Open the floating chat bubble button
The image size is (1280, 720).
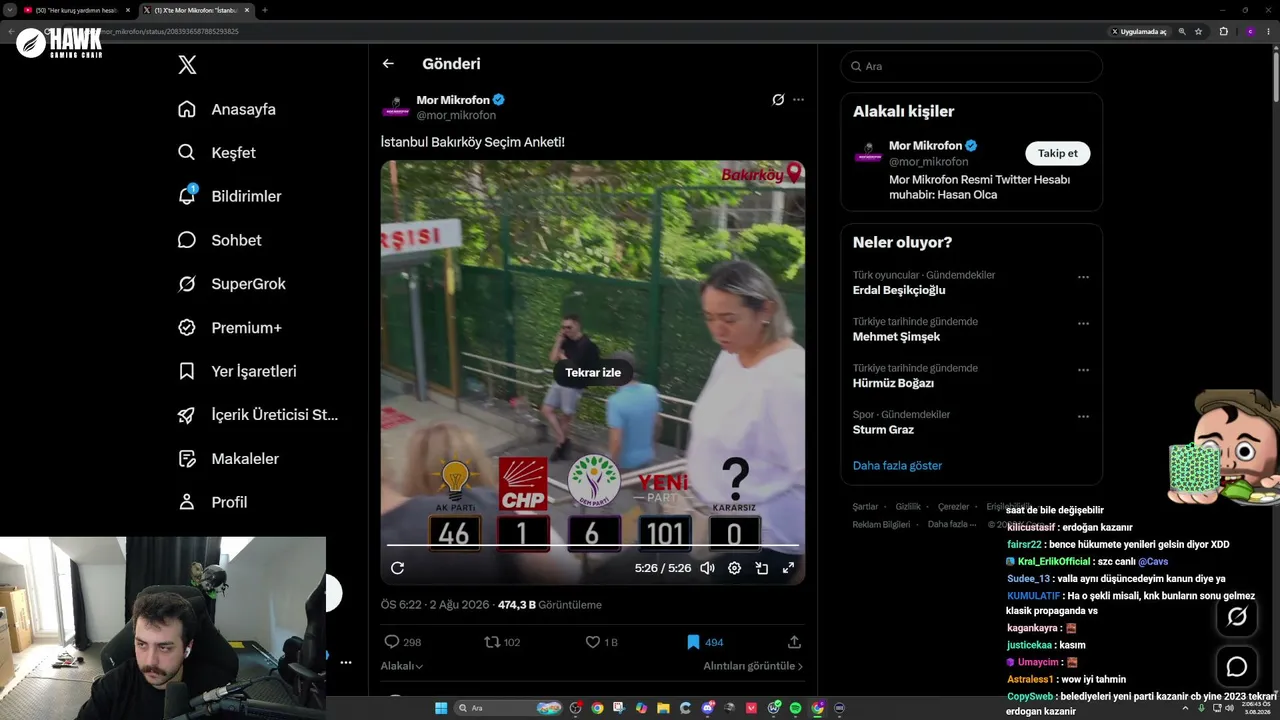point(1237,667)
